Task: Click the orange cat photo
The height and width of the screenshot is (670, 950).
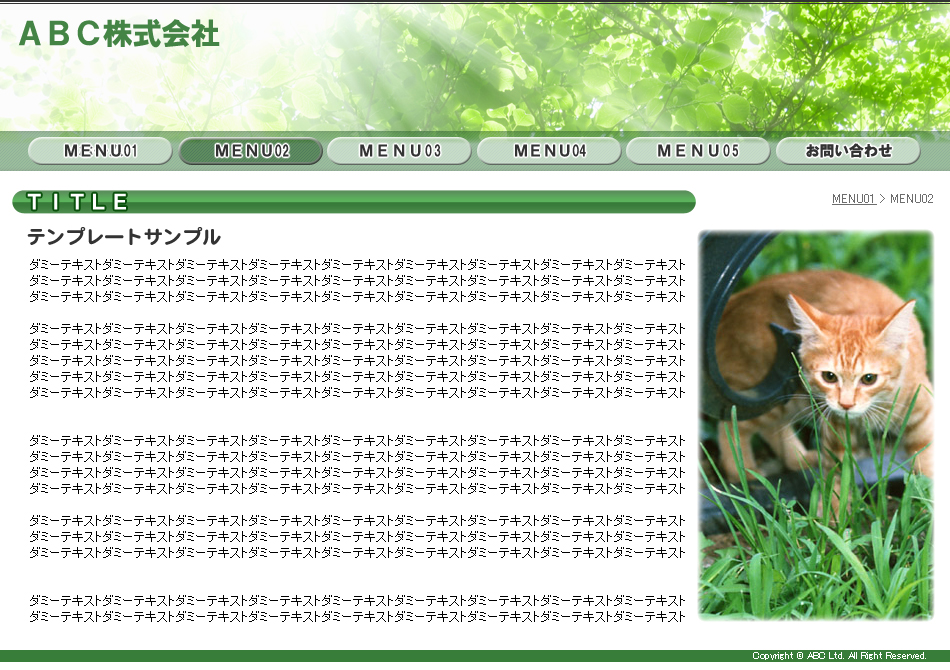Action: click(x=816, y=425)
